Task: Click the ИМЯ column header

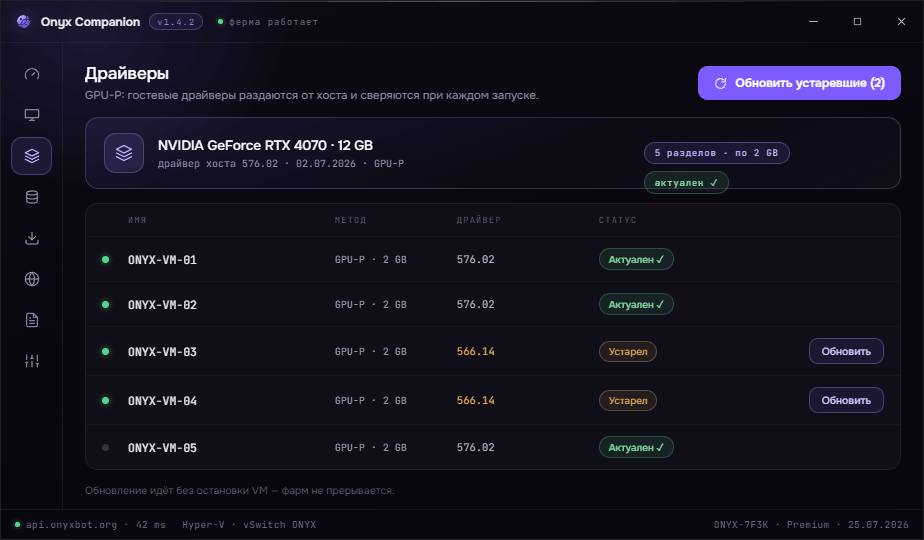Action: coord(137,220)
